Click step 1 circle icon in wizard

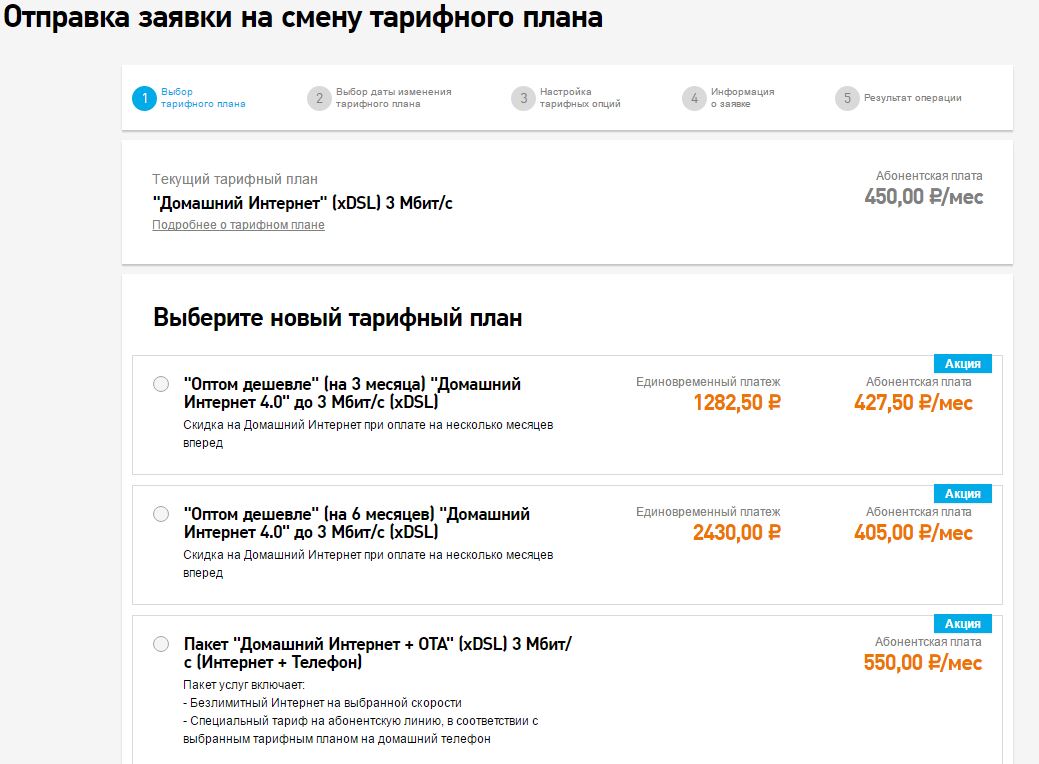click(144, 98)
